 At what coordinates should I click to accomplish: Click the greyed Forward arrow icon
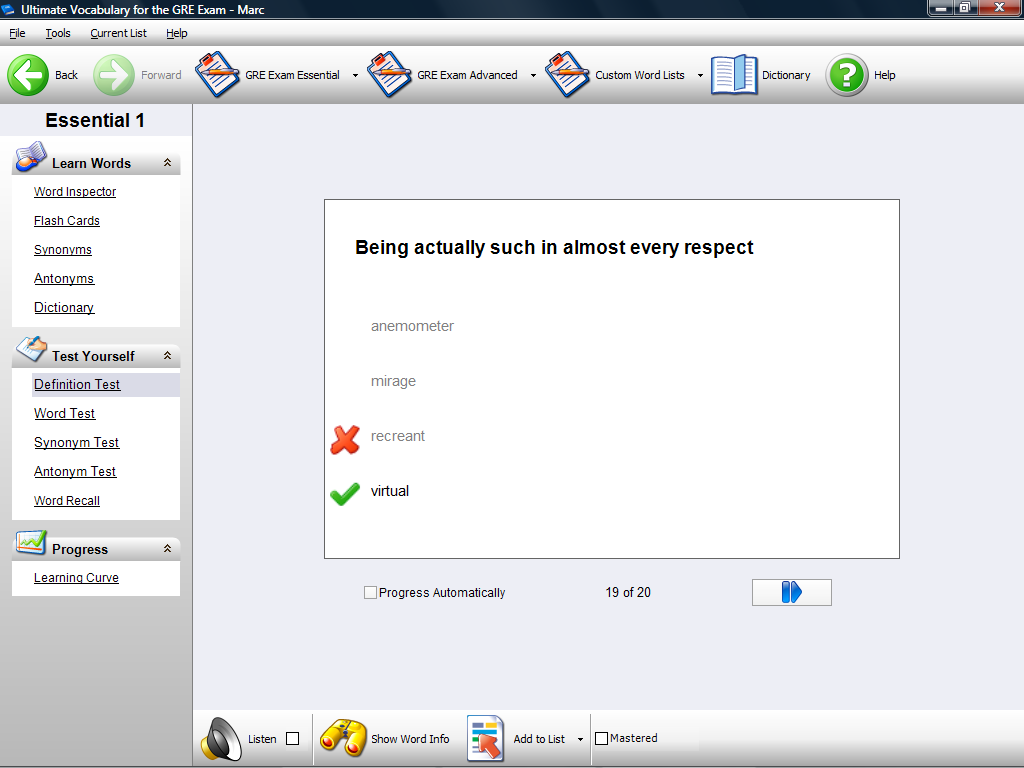[114, 75]
